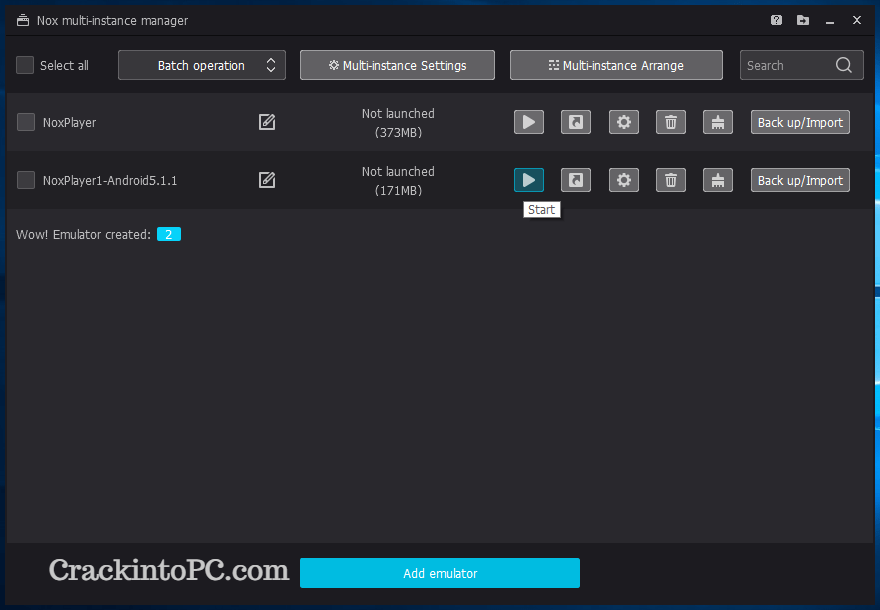Create desktop shortcut for NoxPlayer1-Android5.1.1
The width and height of the screenshot is (880, 610).
click(x=576, y=180)
